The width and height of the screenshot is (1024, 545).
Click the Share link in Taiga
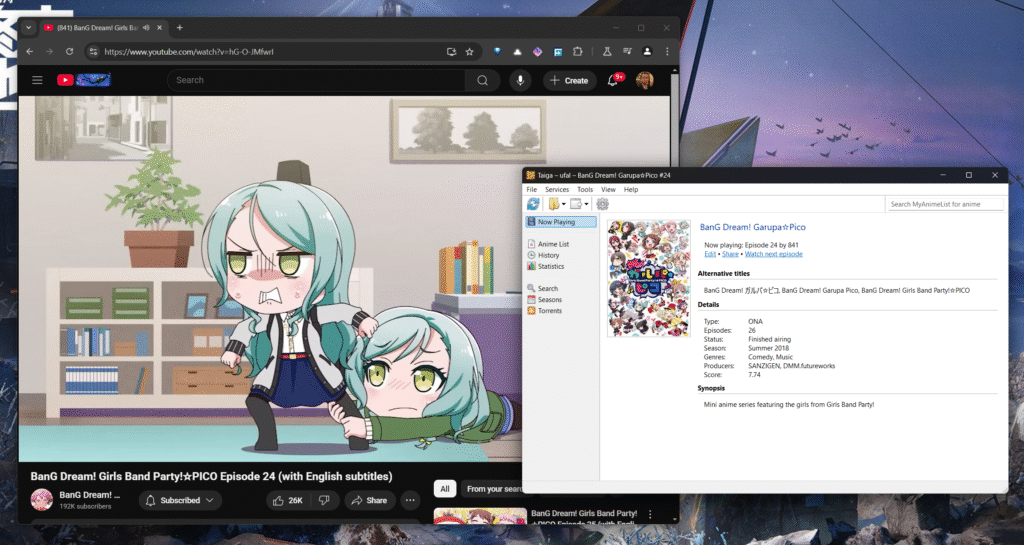pyautogui.click(x=730, y=254)
